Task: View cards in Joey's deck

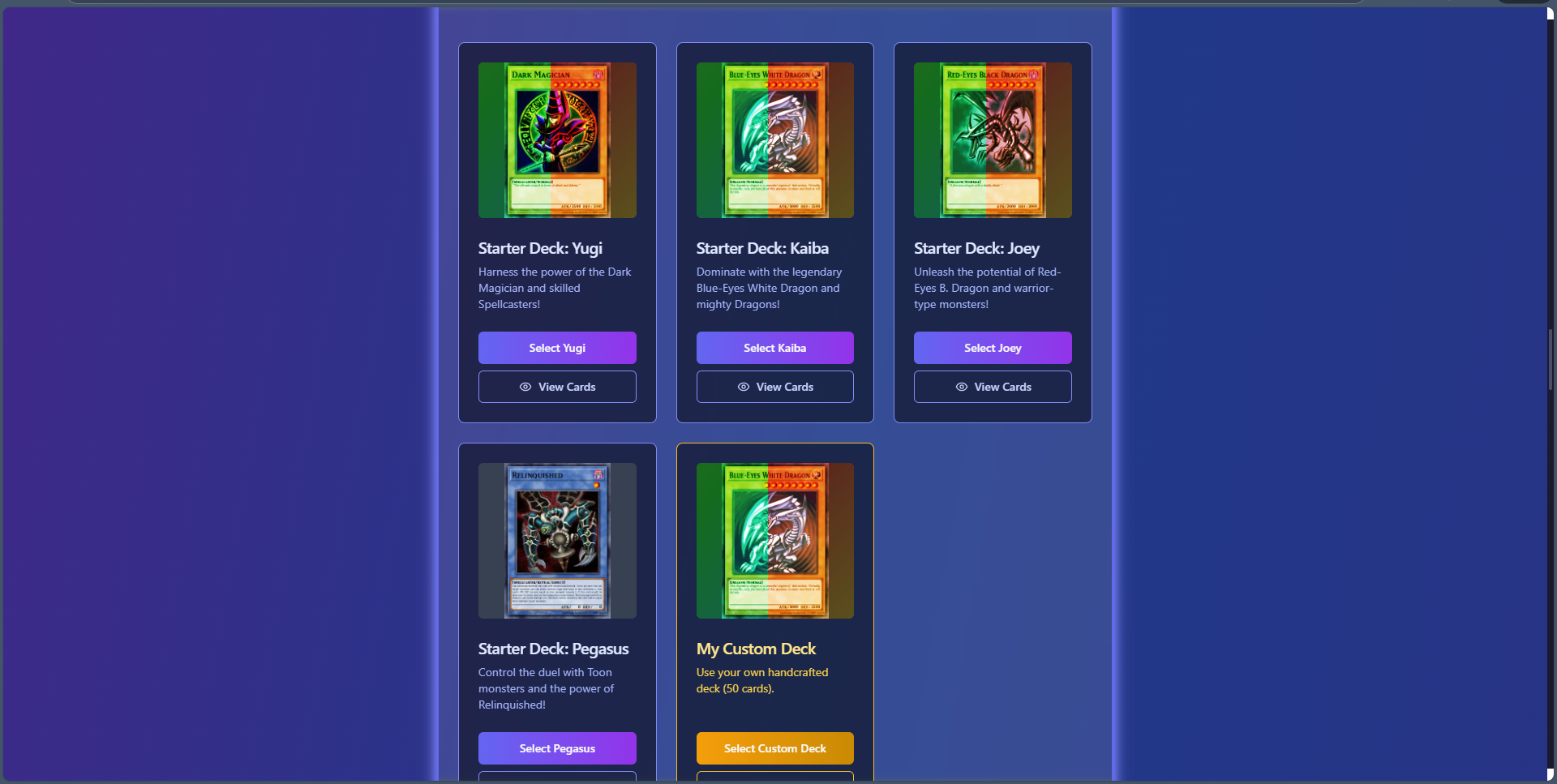Action: click(993, 387)
